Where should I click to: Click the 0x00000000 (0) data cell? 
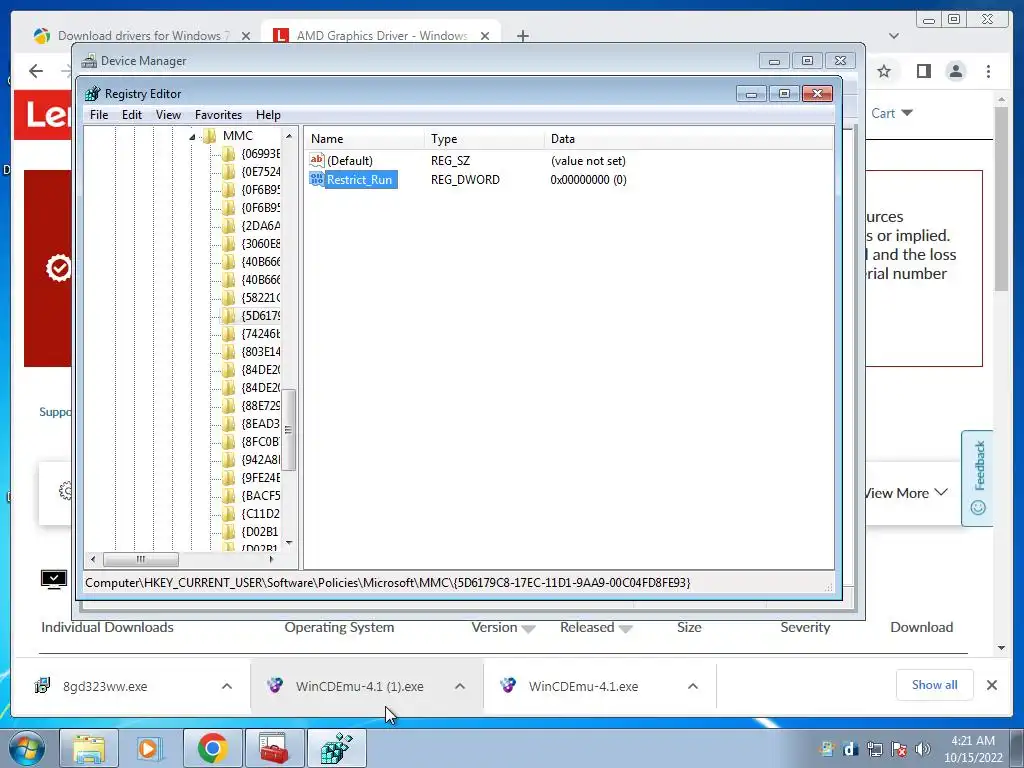[588, 180]
